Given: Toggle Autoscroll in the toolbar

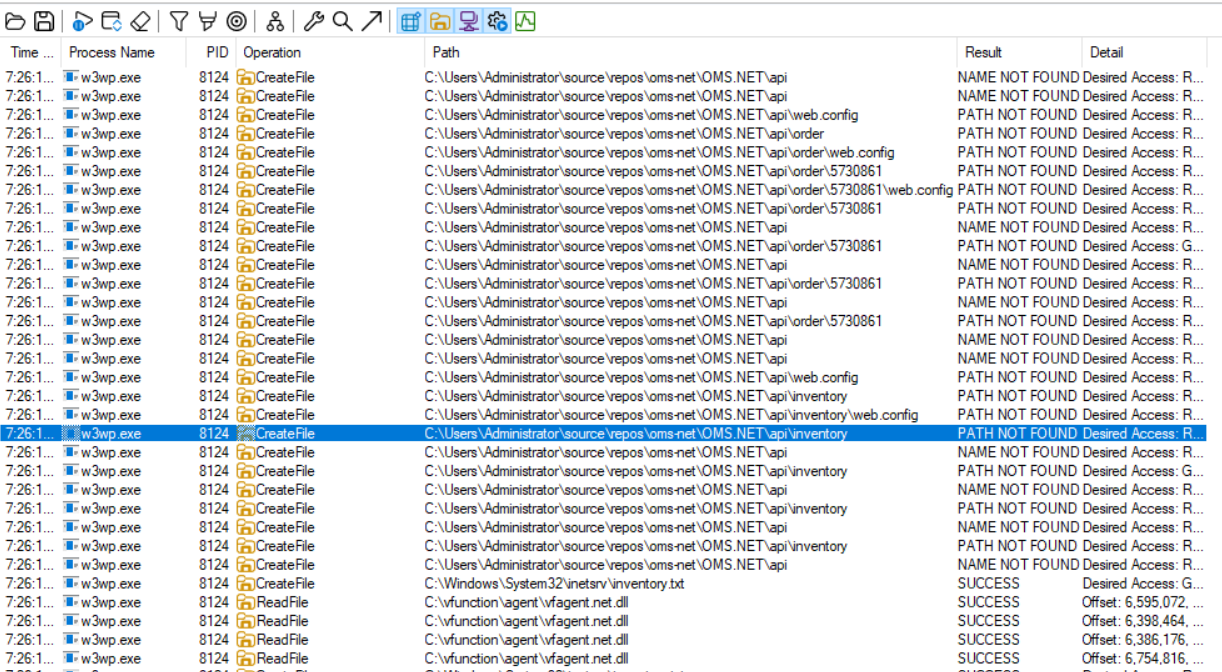Looking at the screenshot, I should [111, 21].
